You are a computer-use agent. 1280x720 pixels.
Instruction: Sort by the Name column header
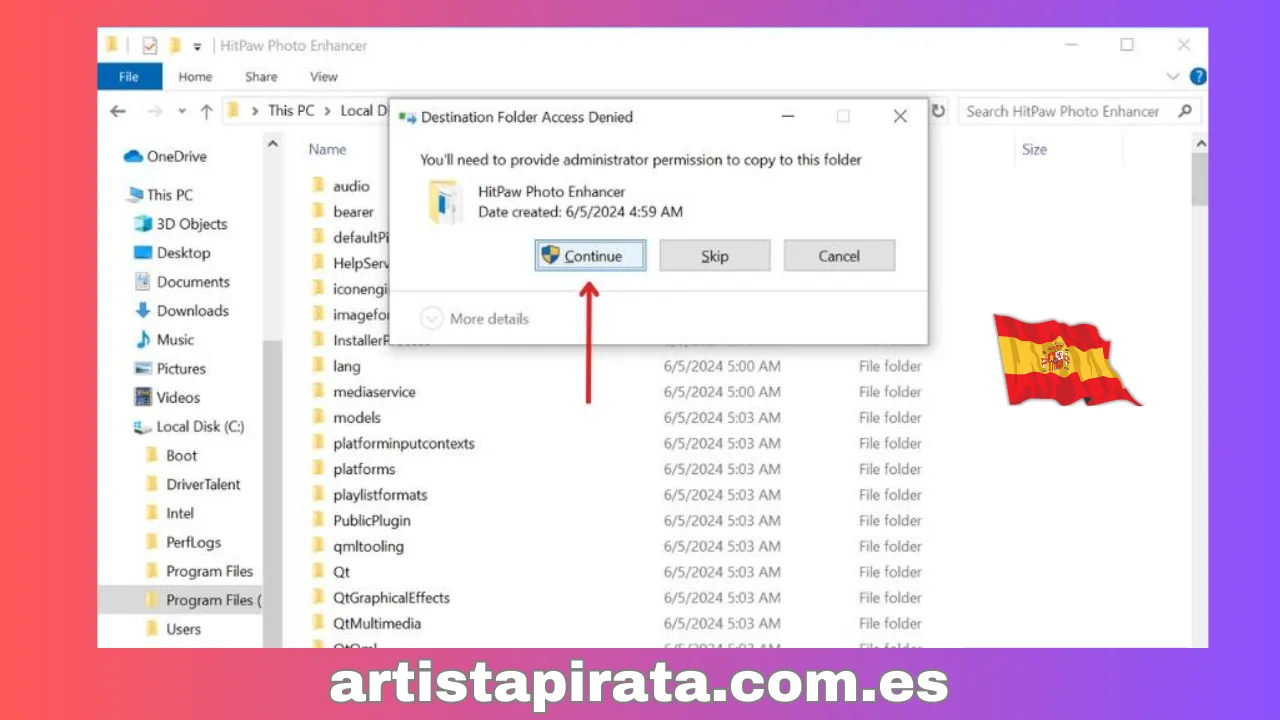(327, 149)
